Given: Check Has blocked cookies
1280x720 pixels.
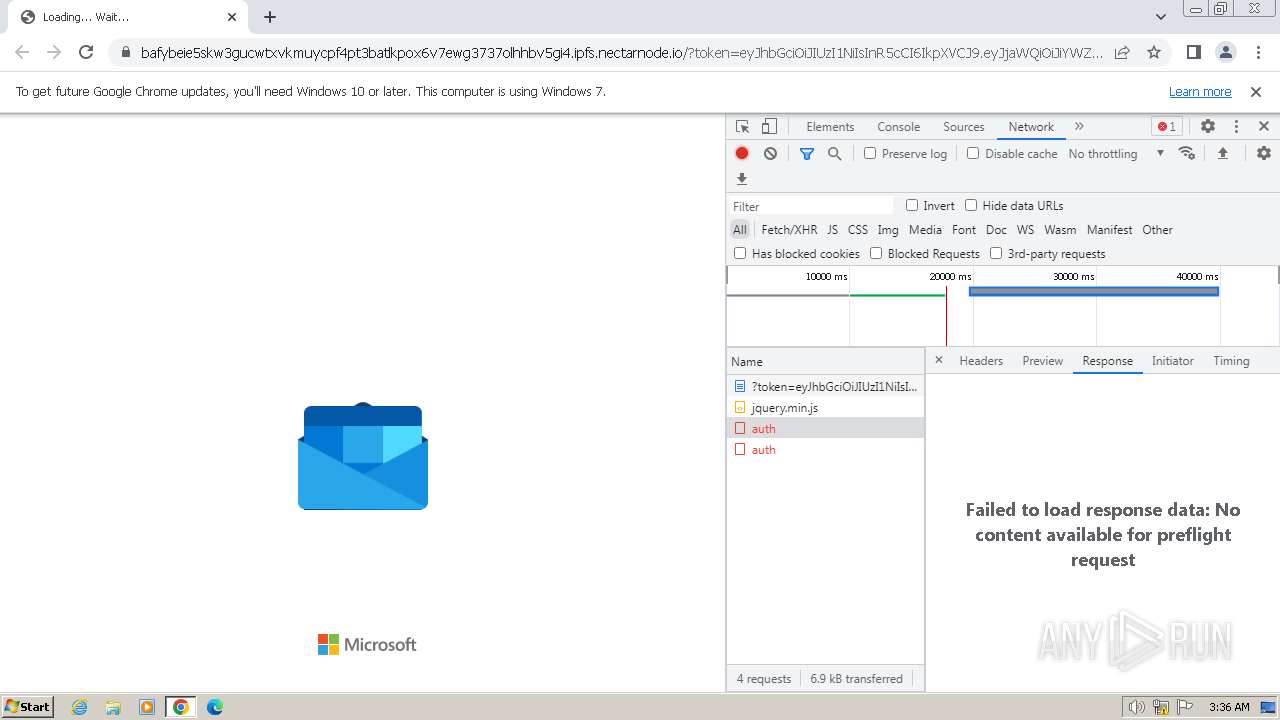Looking at the screenshot, I should (x=740, y=253).
